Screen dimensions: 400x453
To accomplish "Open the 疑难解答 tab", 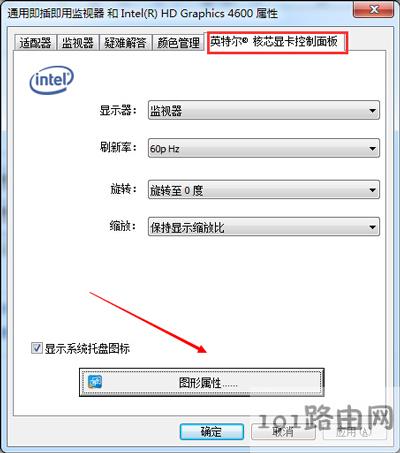I will pos(125,43).
